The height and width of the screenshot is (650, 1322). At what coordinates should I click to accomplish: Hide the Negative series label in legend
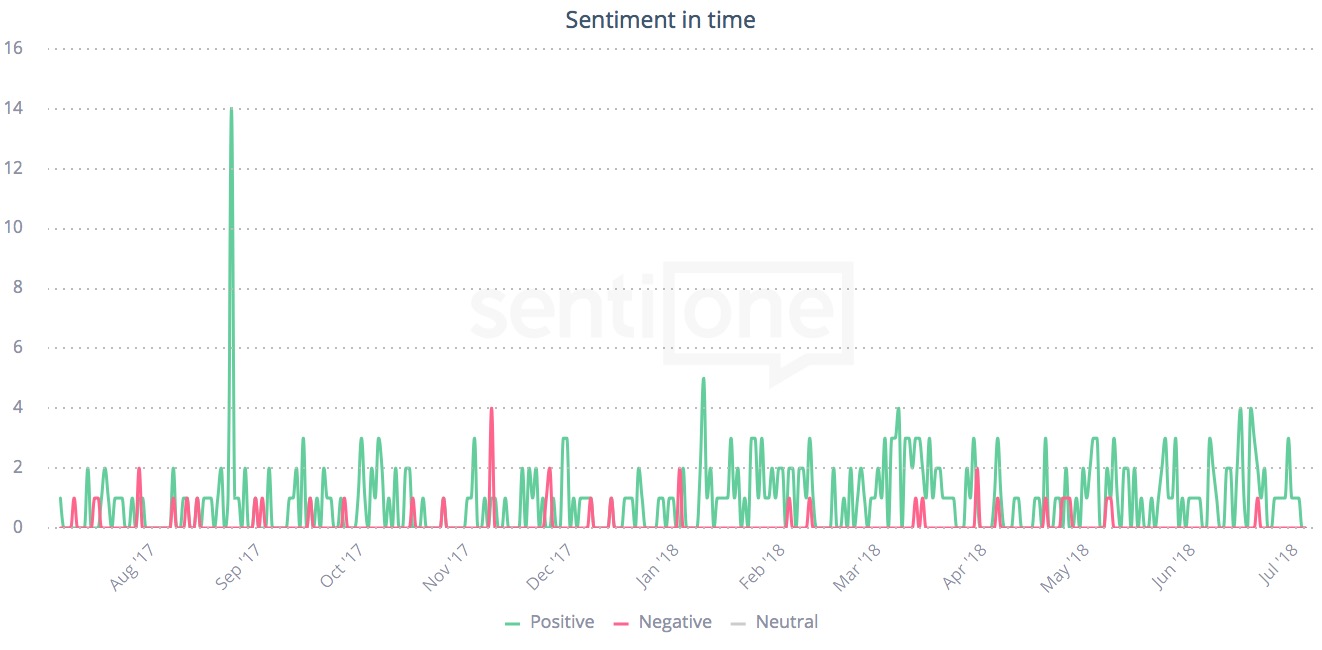coord(675,622)
